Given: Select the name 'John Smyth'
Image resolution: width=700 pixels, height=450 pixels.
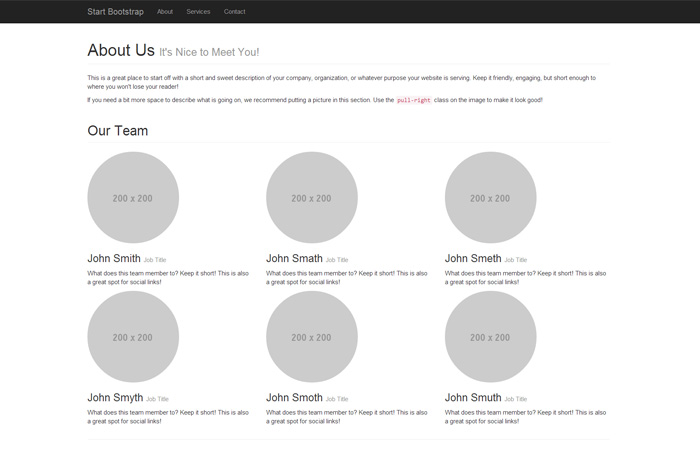Looking at the screenshot, I should (115, 398).
